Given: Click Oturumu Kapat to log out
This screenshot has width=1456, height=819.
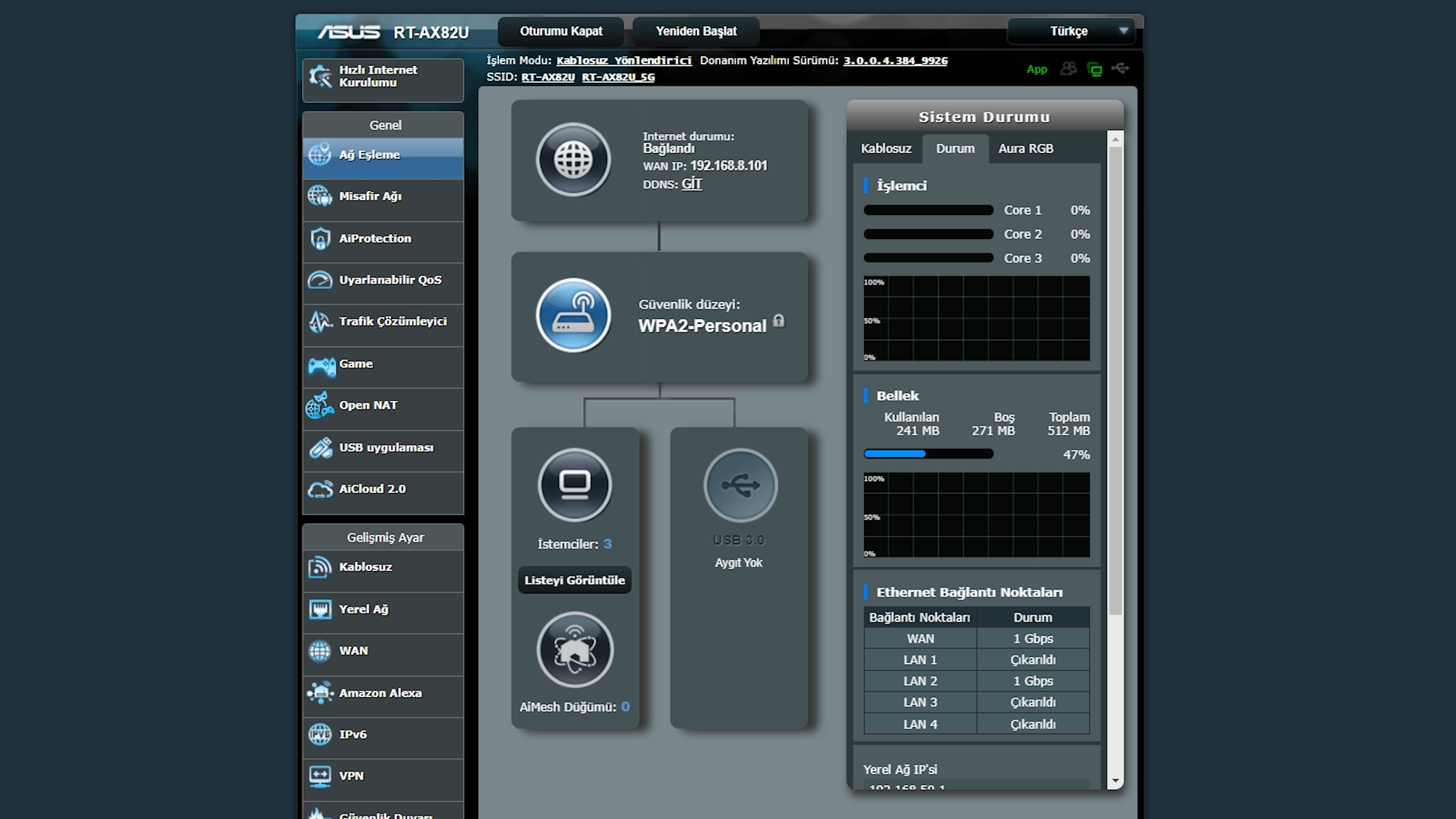Looking at the screenshot, I should tap(561, 31).
